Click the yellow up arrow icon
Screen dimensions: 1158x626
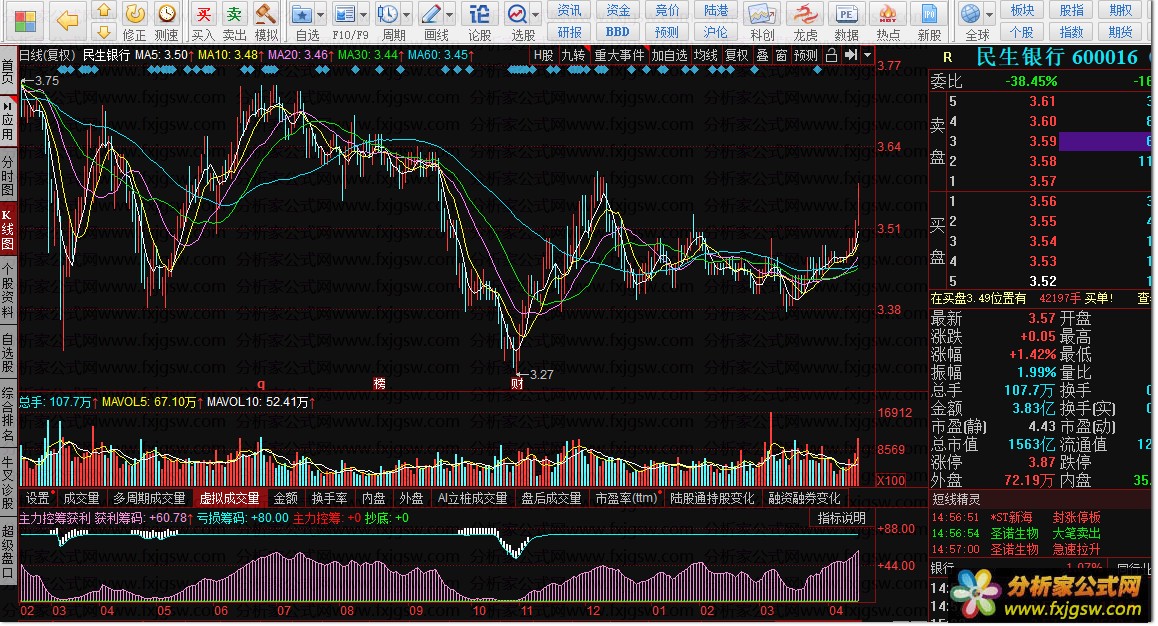tap(104, 10)
